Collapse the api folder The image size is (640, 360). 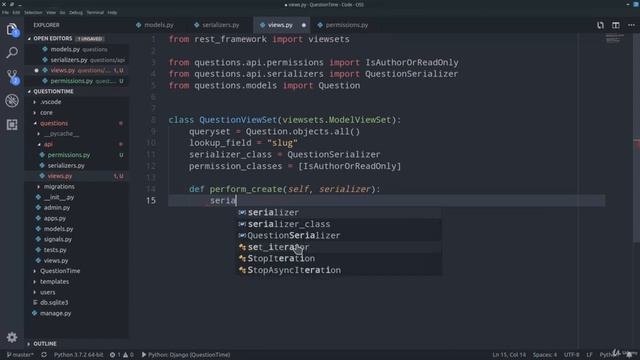point(48,144)
